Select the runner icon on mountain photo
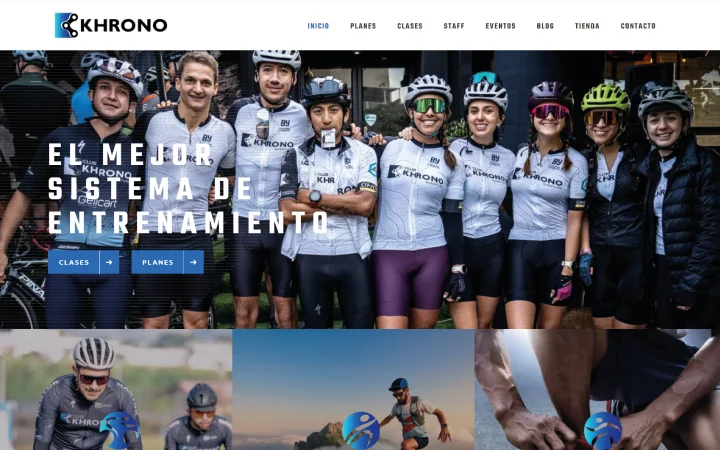The height and width of the screenshot is (450, 720). point(361,430)
